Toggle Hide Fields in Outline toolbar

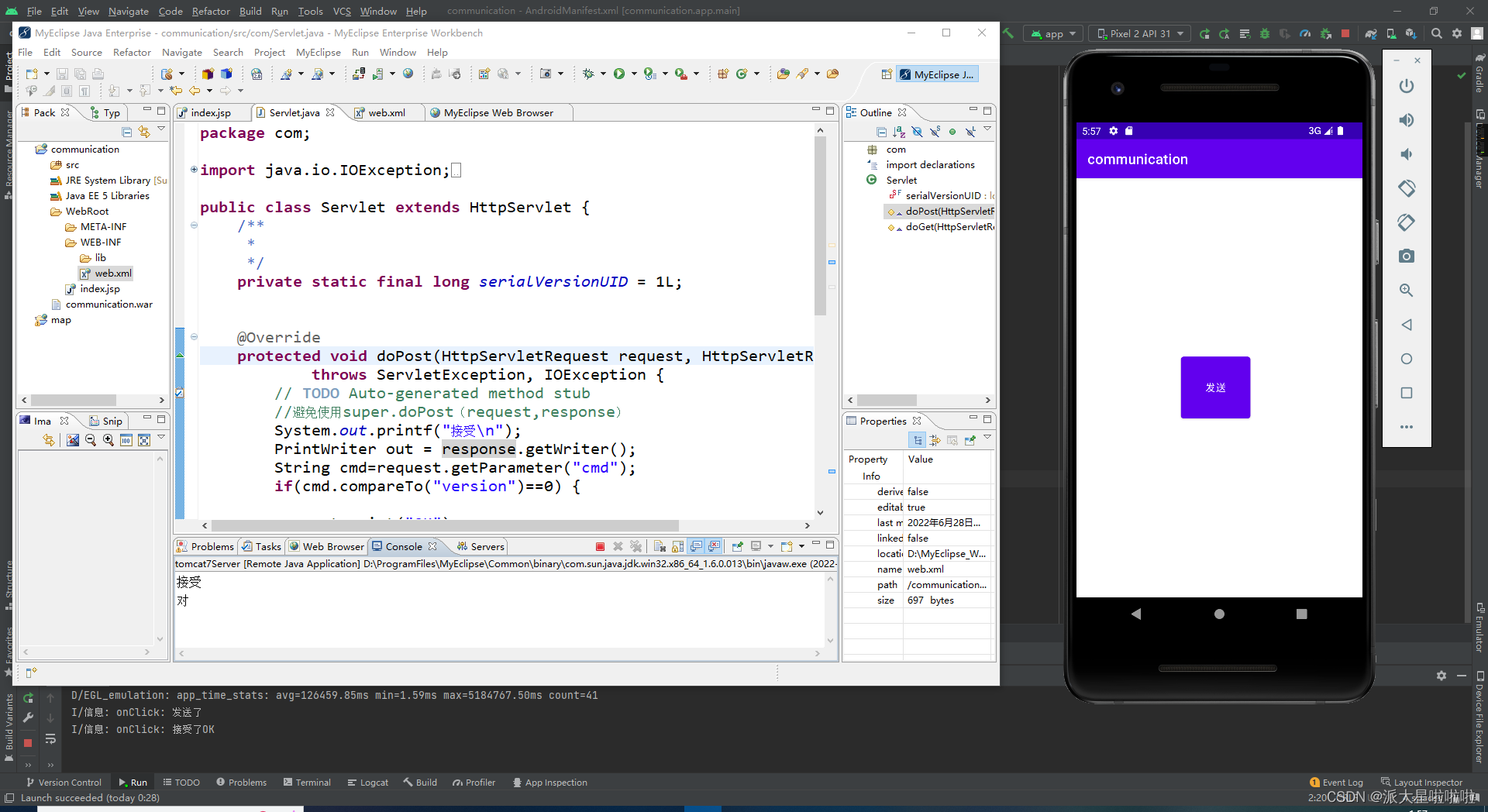pyautogui.click(x=917, y=132)
